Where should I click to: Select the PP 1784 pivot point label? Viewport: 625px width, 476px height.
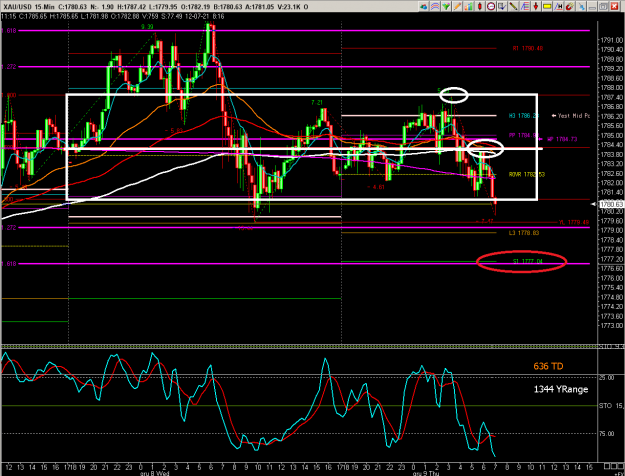[524, 136]
